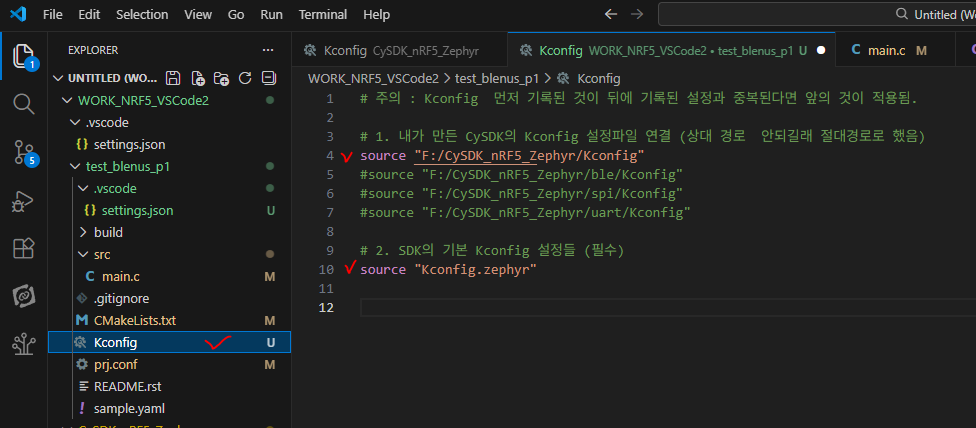Viewport: 976px width, 428px height.
Task: Collapse the UNTITLED workspace section
Action: tap(58, 78)
